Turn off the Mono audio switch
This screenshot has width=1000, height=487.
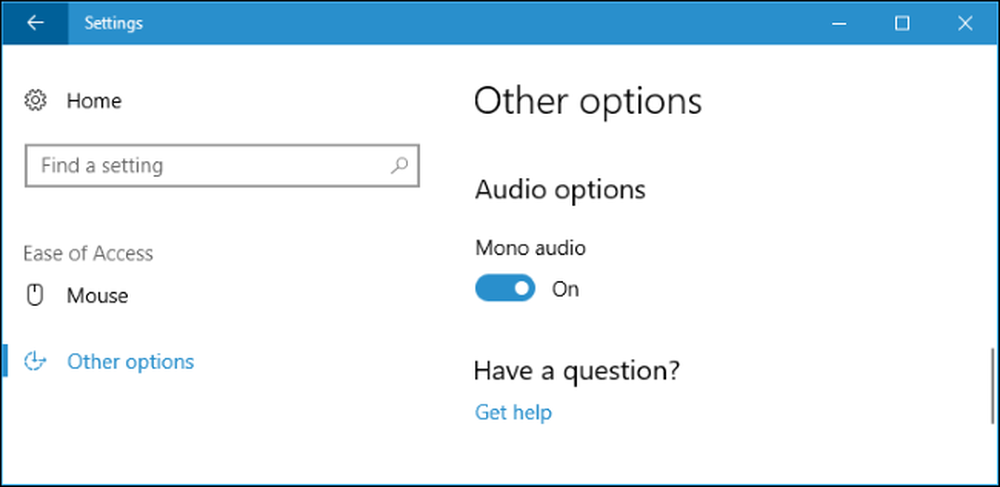(x=505, y=289)
